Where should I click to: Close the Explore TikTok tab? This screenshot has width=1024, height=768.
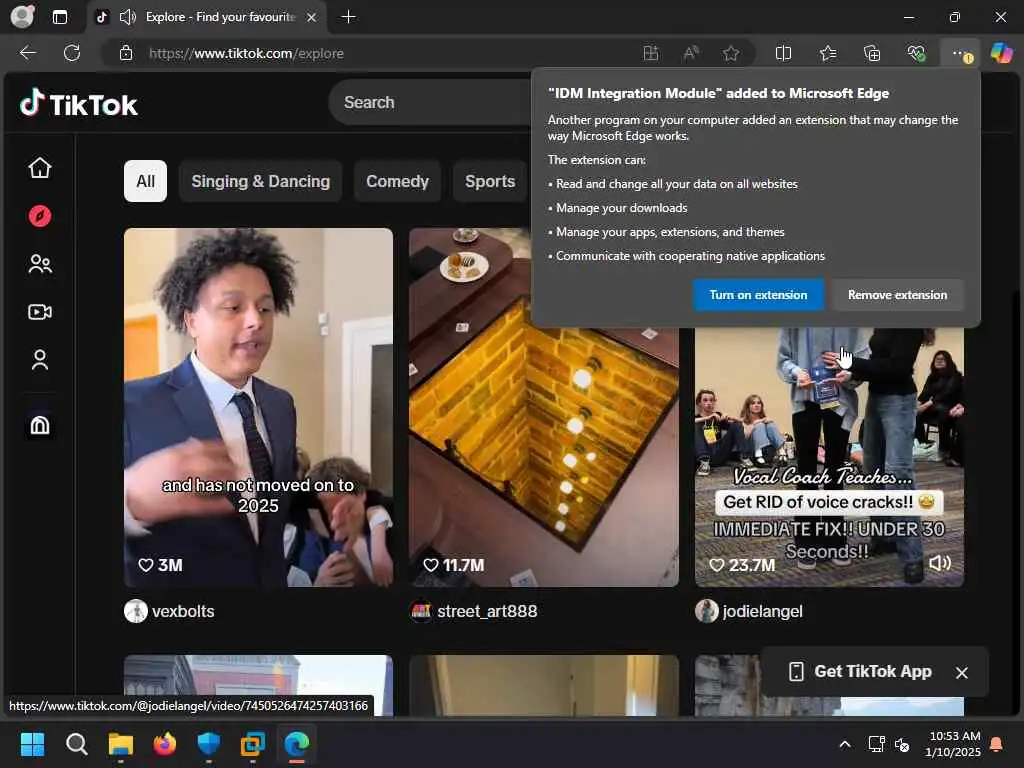coord(312,18)
